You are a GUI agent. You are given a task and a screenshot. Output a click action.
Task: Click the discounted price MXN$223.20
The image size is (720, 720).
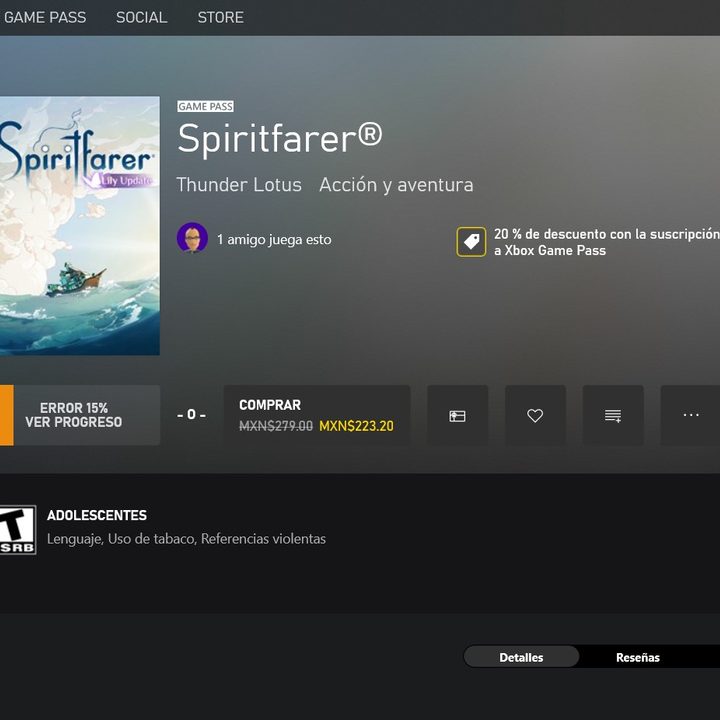[356, 426]
